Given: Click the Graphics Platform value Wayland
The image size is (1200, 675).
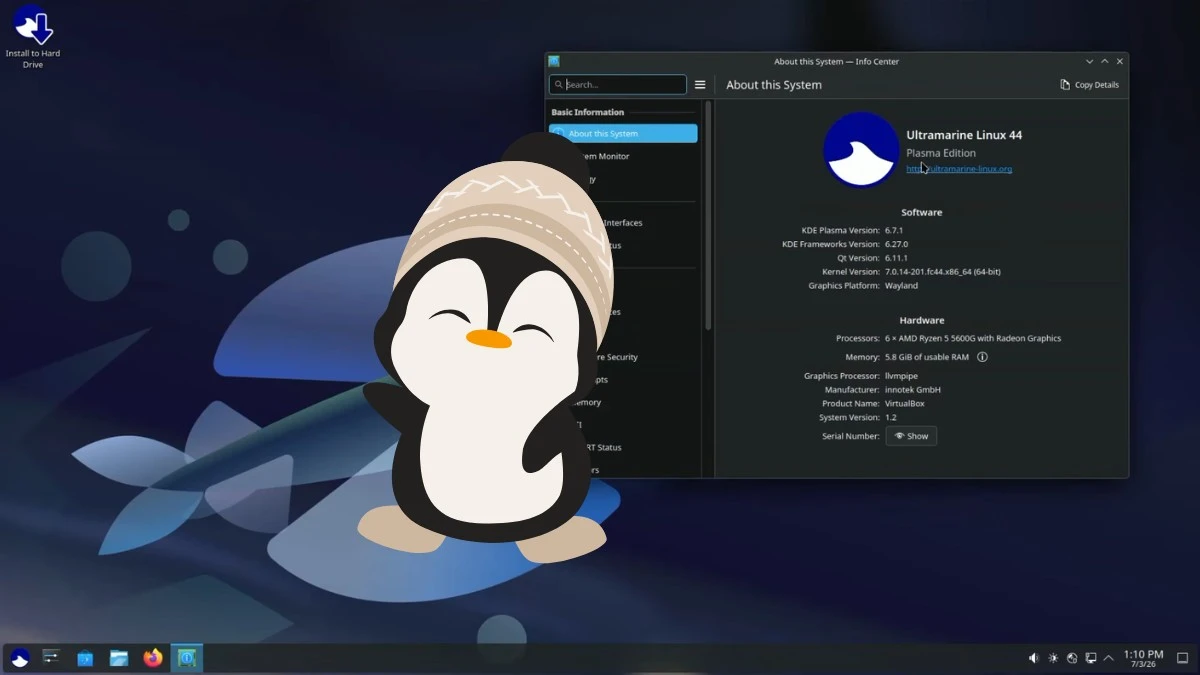Looking at the screenshot, I should click(x=901, y=286).
